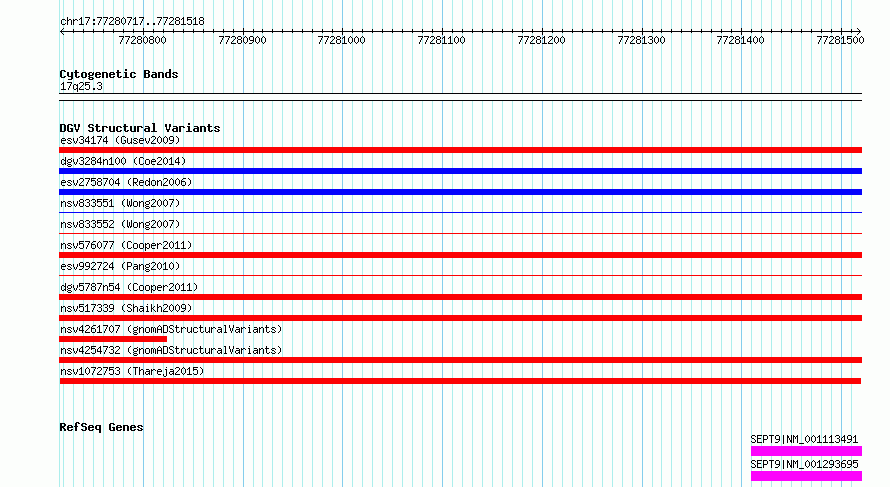Select magenta bar under SEPT9|NM_001293695
This screenshot has width=890, height=487.
806,476
